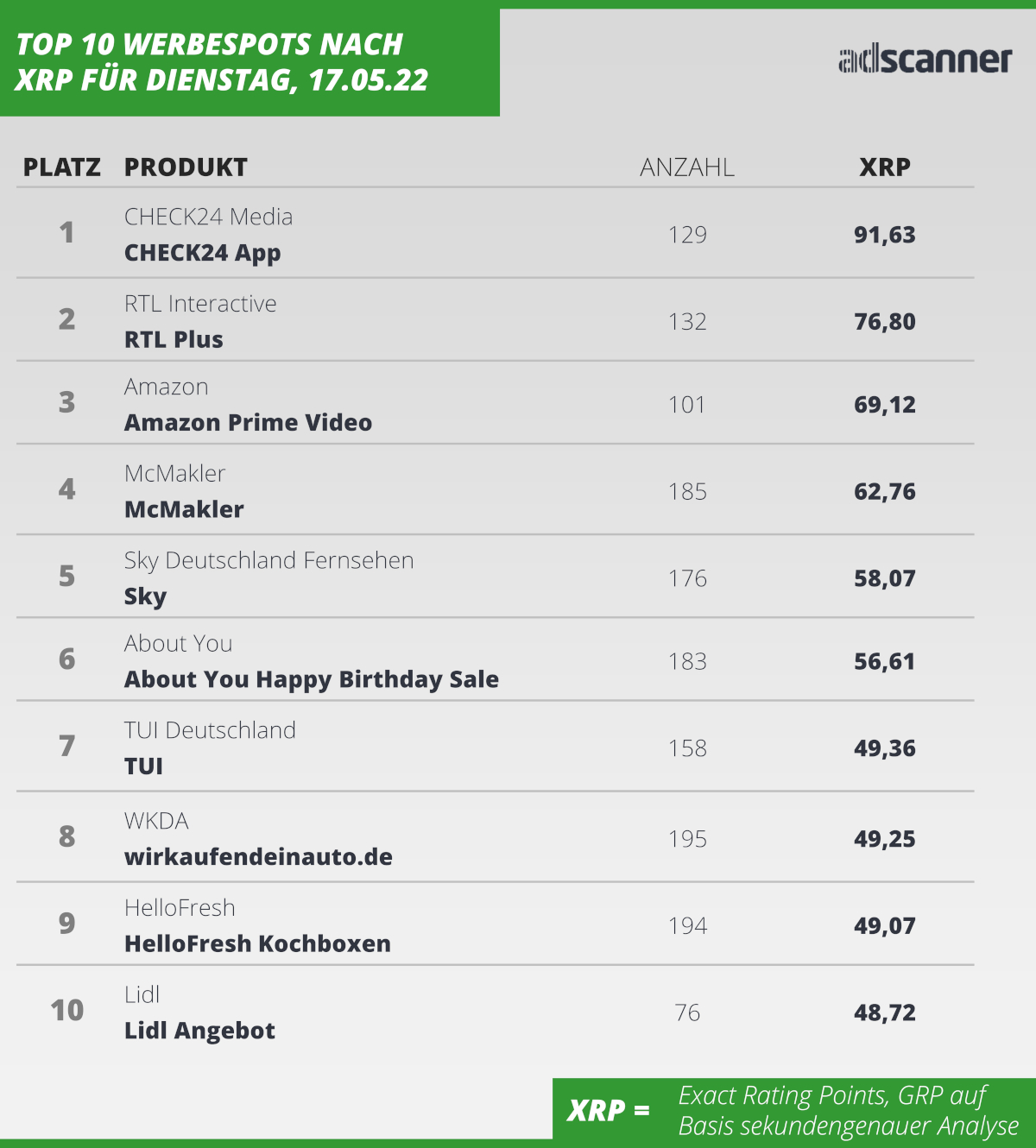Select the PRODUKT column header
This screenshot has width=1036, height=1148.
[x=186, y=167]
